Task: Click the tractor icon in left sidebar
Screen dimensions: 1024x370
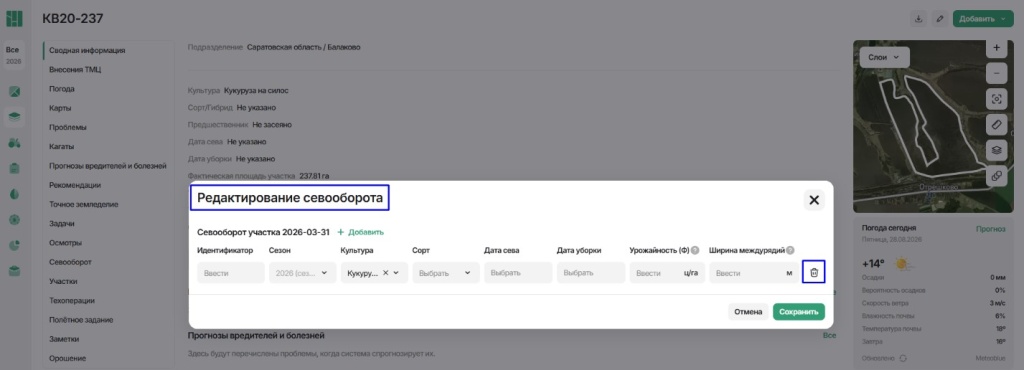Action: coord(14,143)
